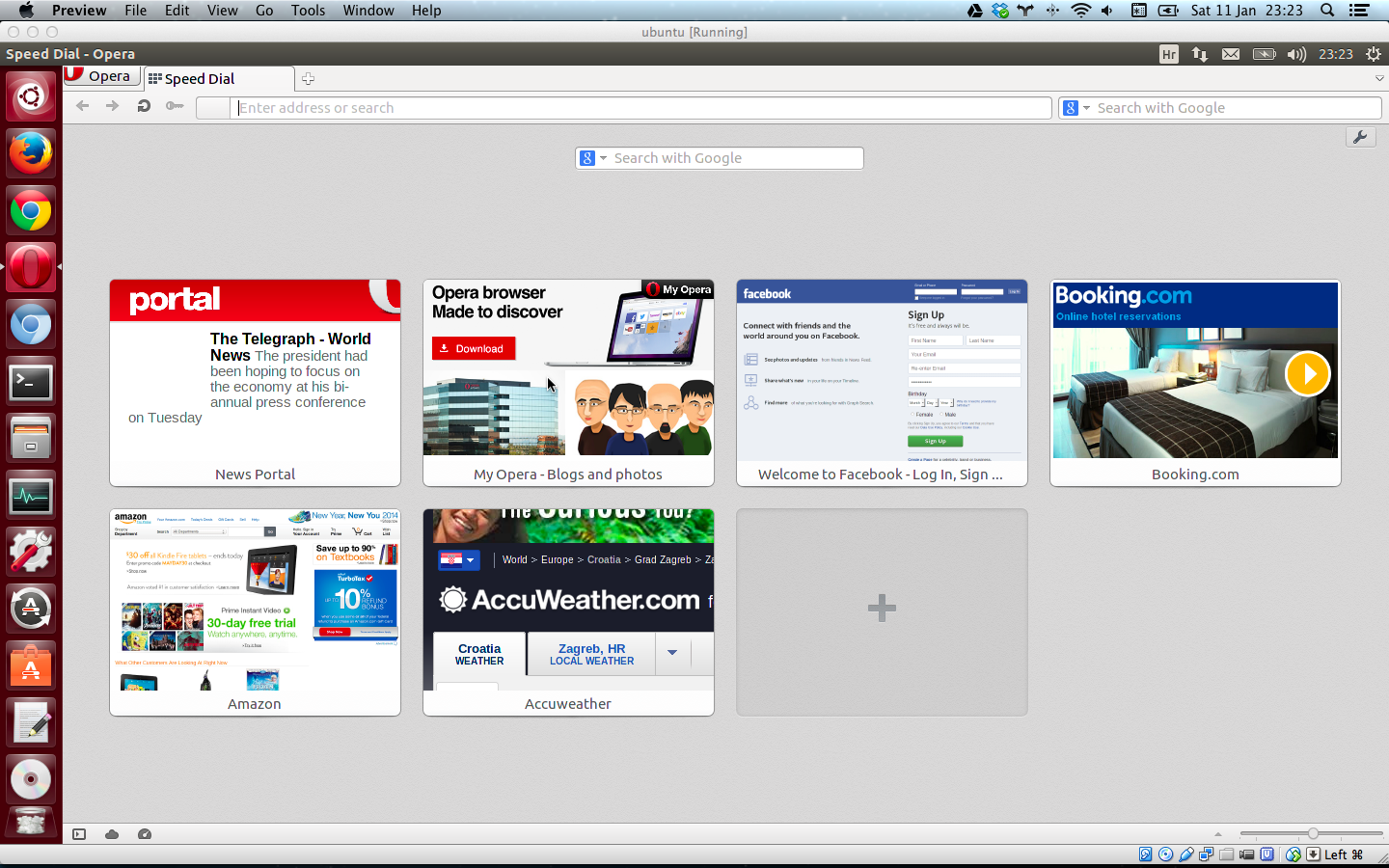Launch Firefox from the Ubuntu launcher
This screenshot has width=1389, height=868.
click(31, 153)
